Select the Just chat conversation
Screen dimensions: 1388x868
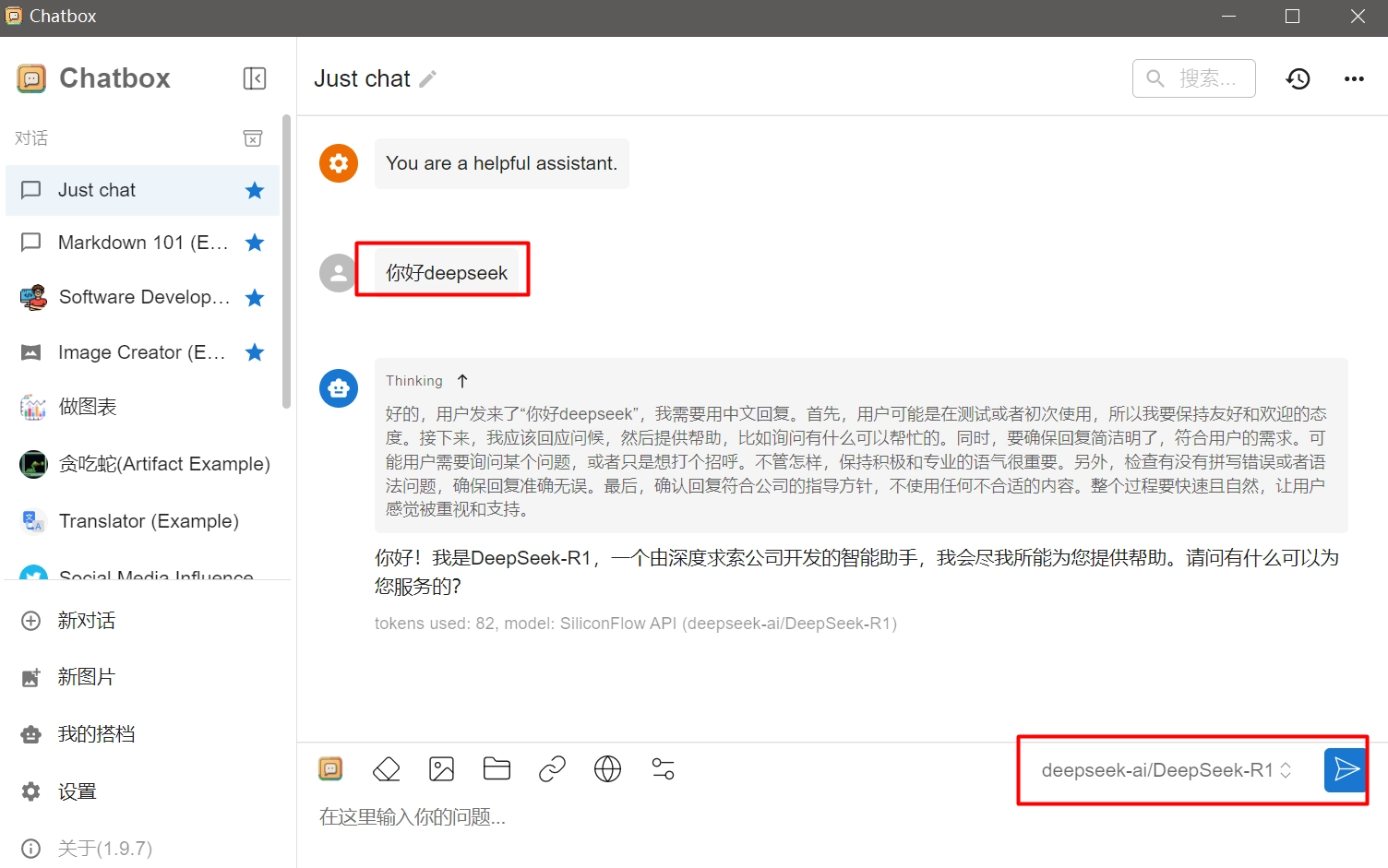coord(142,190)
